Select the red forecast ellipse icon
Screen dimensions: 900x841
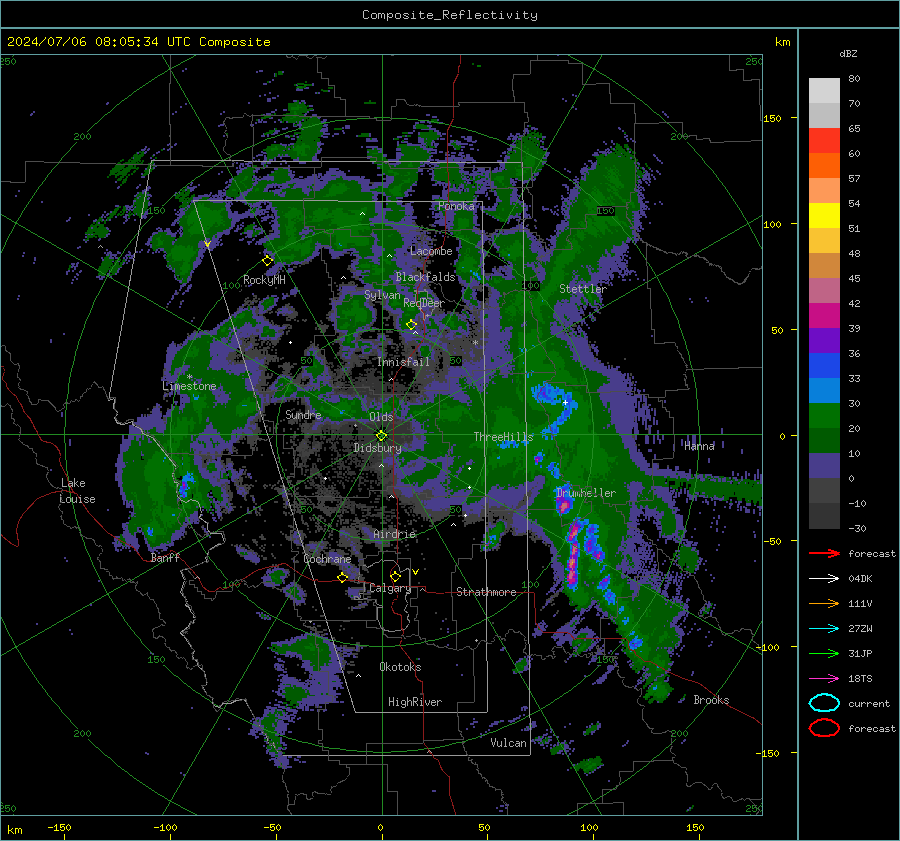(824, 728)
